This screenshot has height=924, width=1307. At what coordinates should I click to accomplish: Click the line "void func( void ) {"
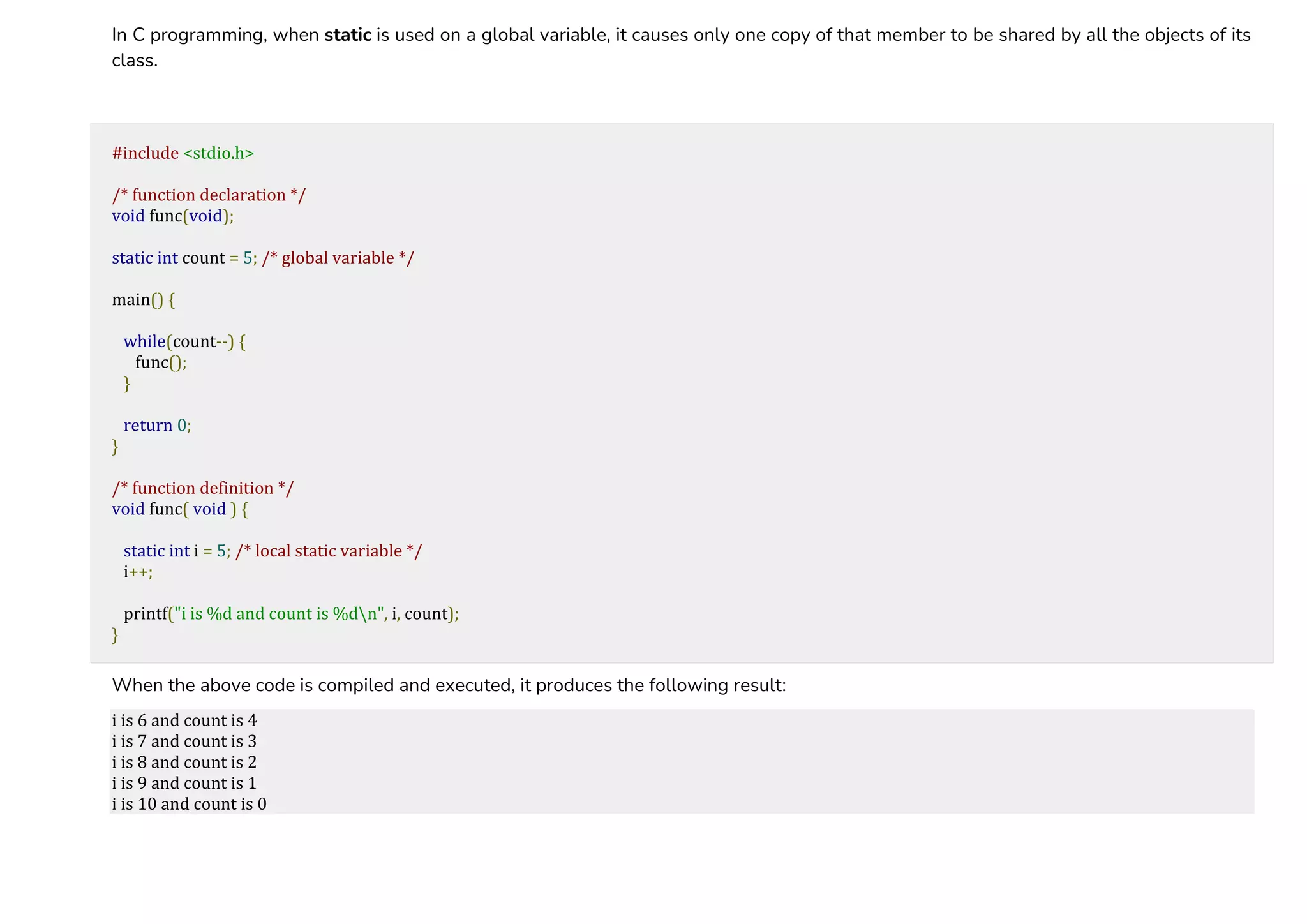point(180,509)
